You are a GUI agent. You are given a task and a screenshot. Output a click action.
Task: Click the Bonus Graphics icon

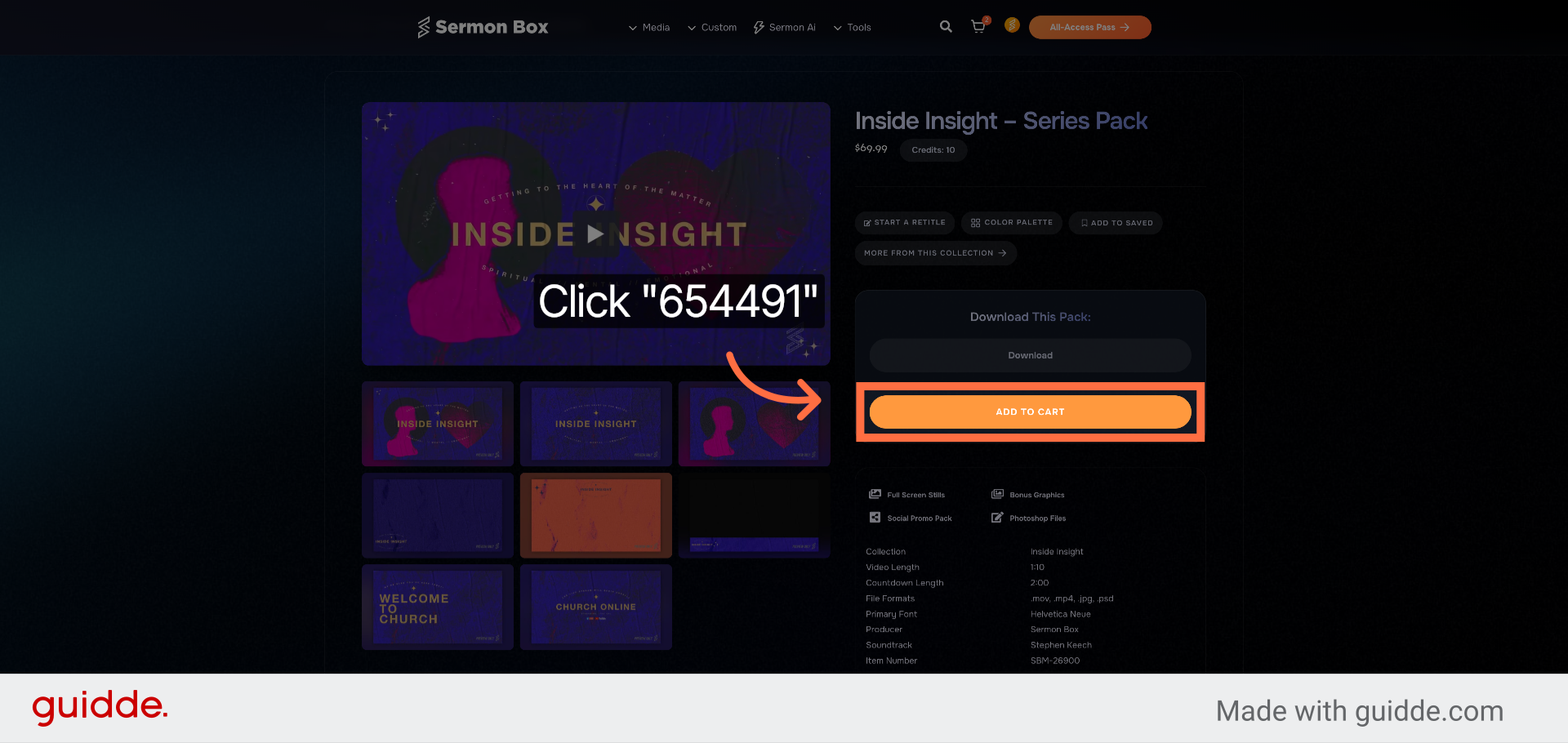[x=997, y=494]
